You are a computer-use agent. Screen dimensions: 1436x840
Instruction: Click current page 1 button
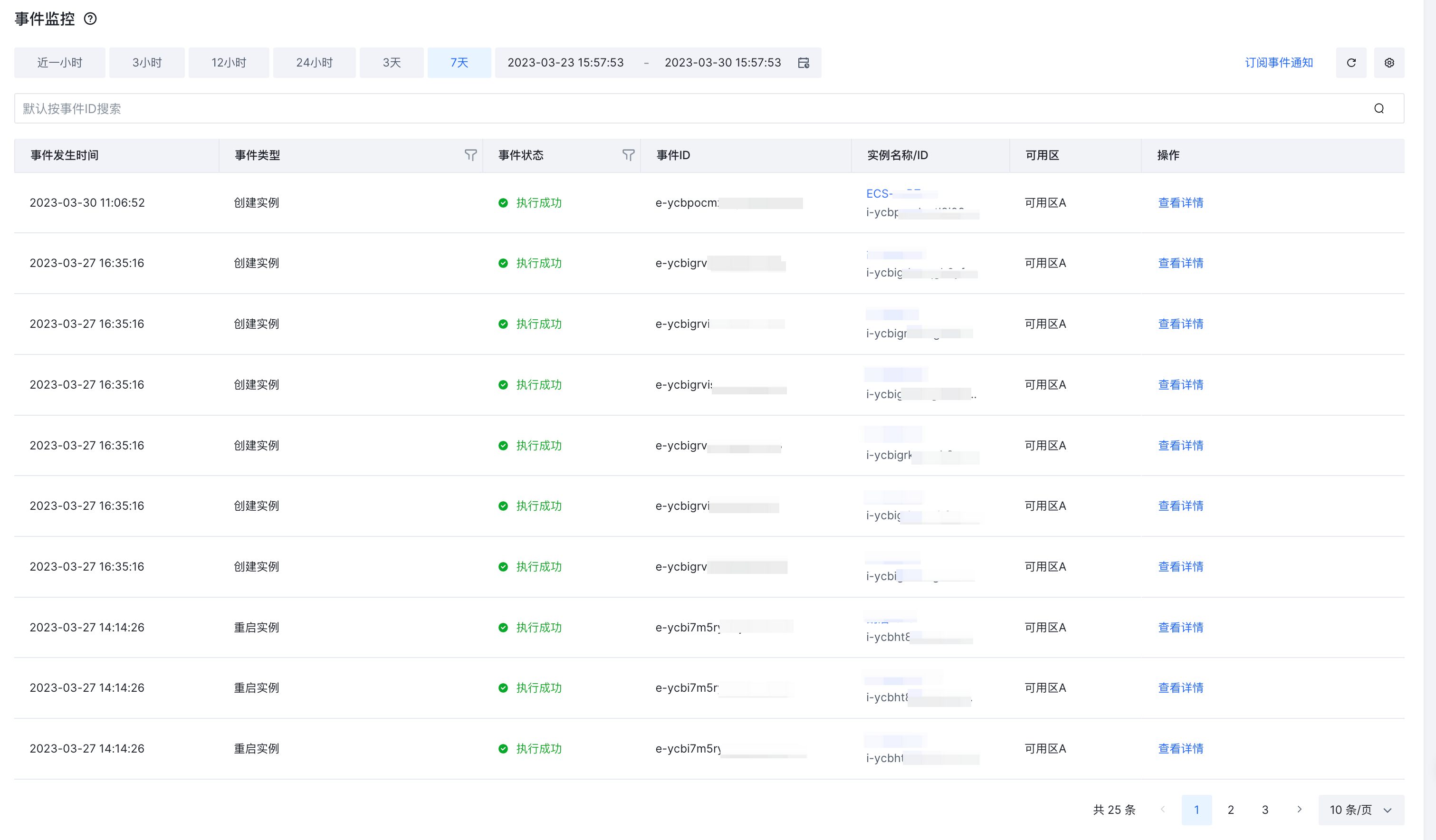point(1196,810)
